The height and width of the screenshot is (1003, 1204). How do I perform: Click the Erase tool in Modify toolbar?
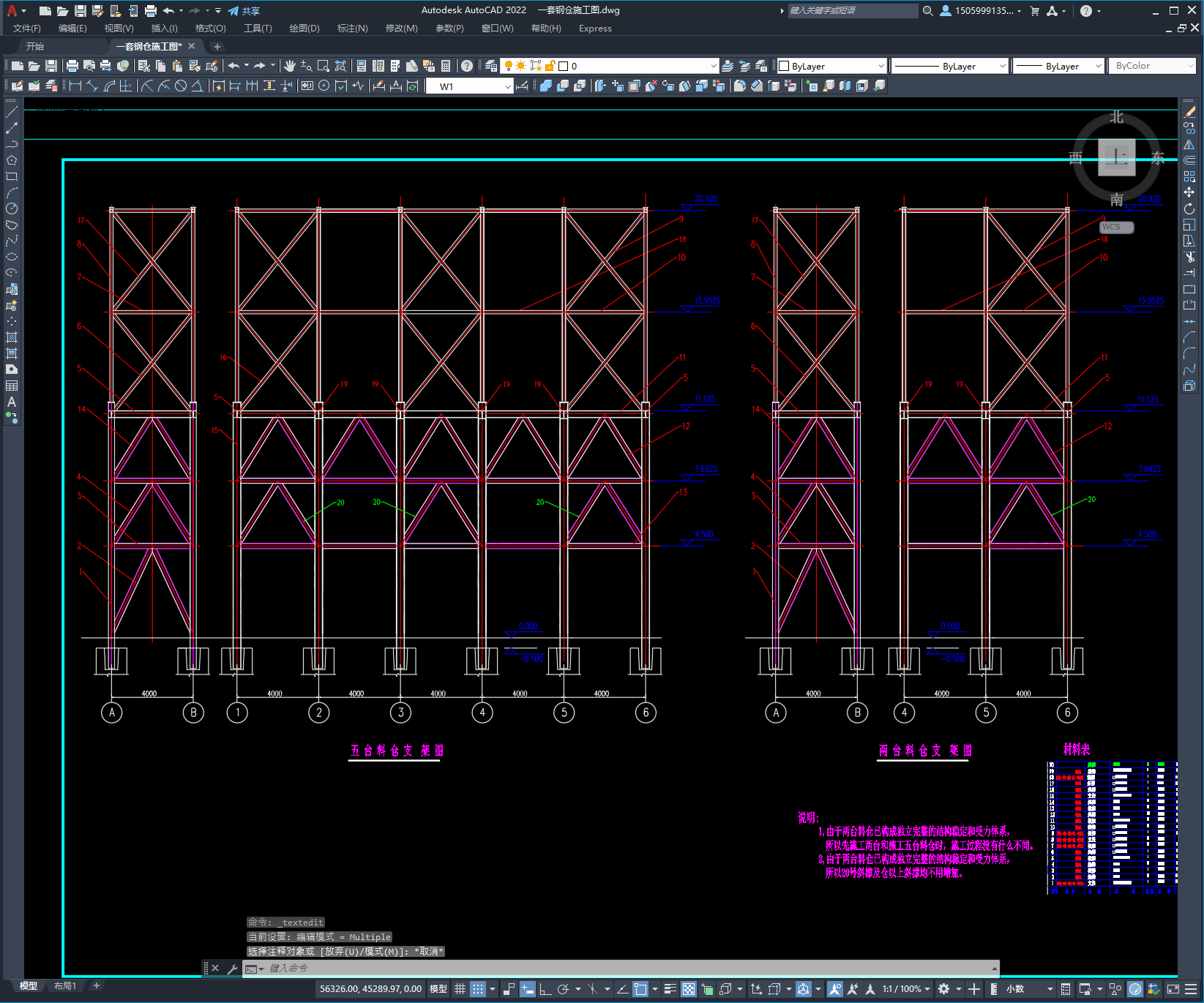point(1189,112)
